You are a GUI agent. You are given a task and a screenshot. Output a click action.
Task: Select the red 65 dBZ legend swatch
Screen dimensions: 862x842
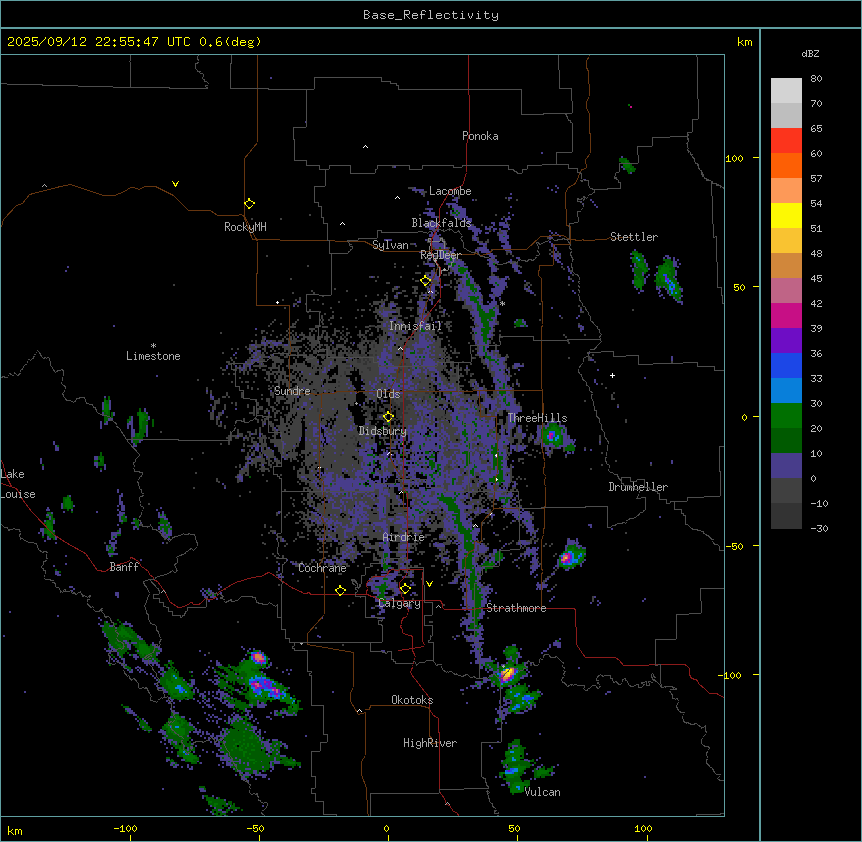click(x=786, y=141)
